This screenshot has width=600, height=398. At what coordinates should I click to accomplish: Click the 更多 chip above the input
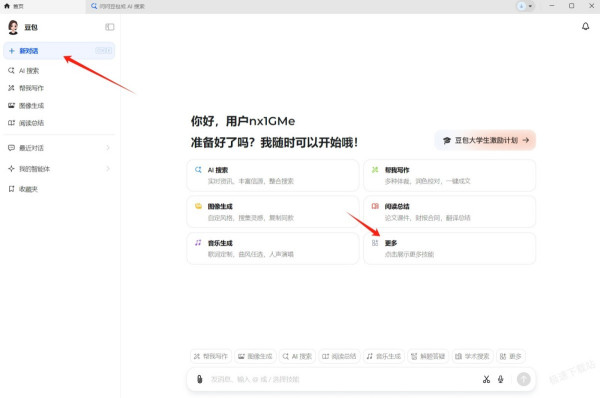coord(511,356)
